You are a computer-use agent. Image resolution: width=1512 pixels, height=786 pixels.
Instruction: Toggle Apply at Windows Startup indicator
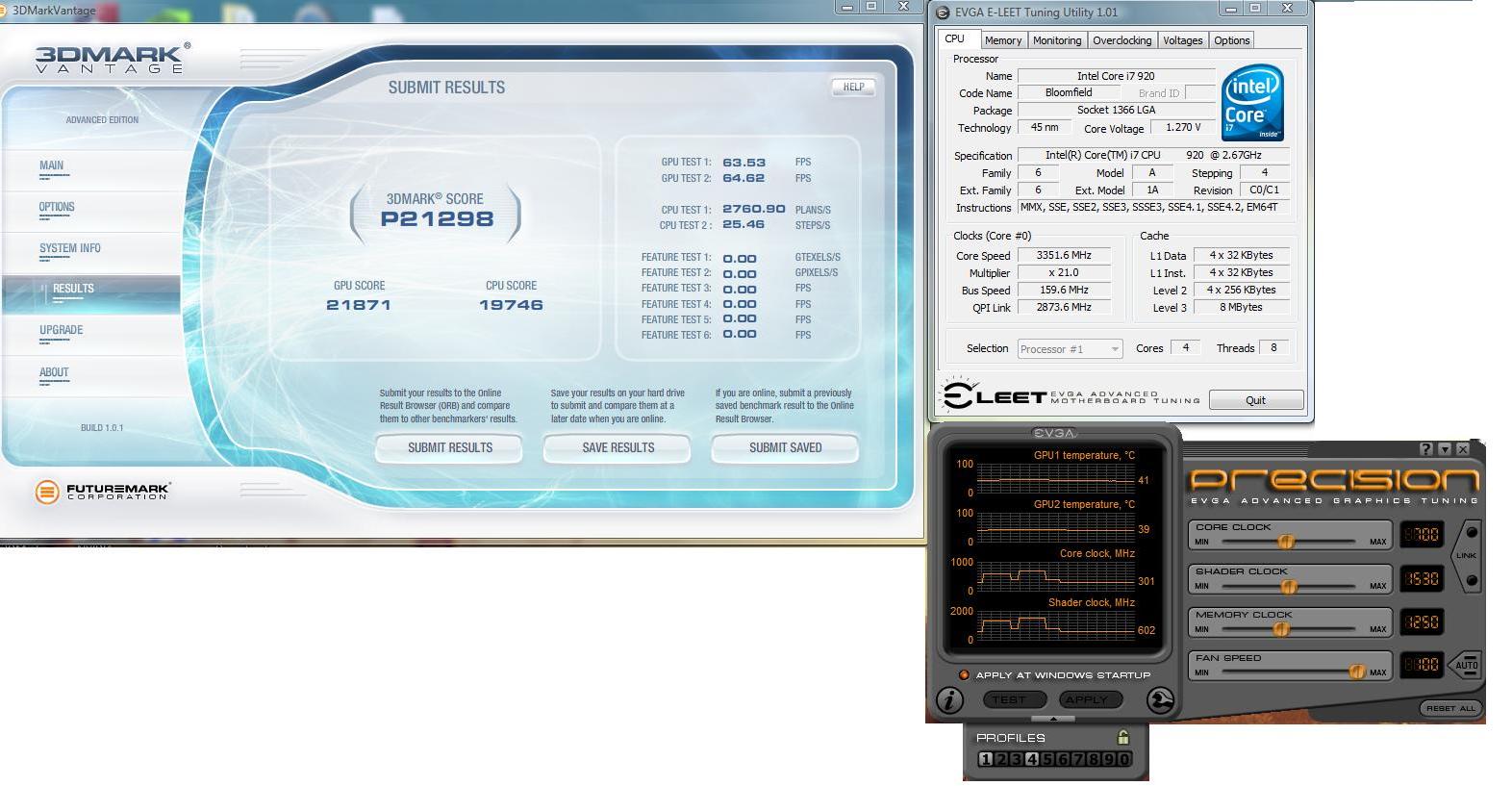point(964,675)
